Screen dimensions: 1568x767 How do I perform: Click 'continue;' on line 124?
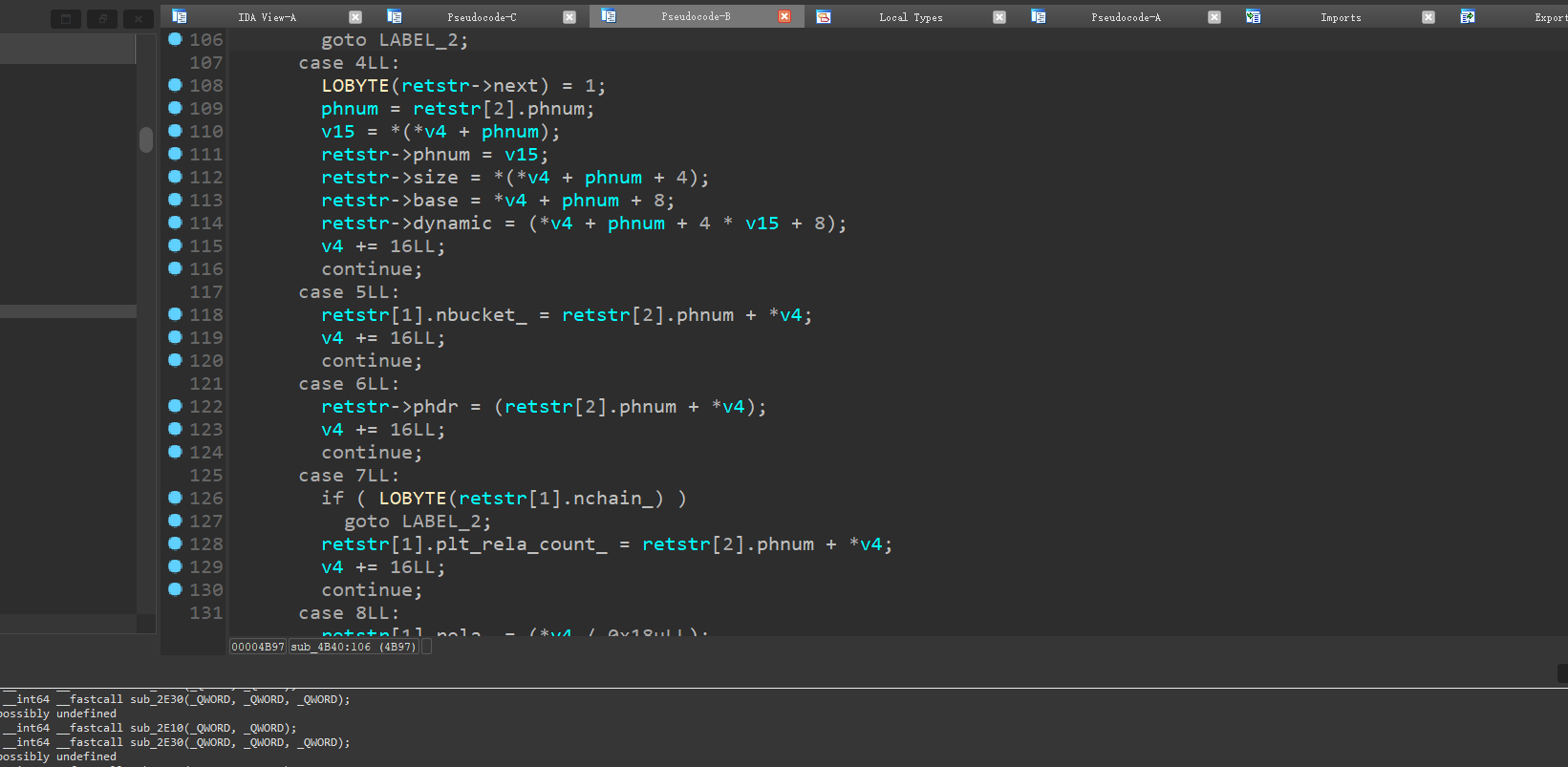372,453
